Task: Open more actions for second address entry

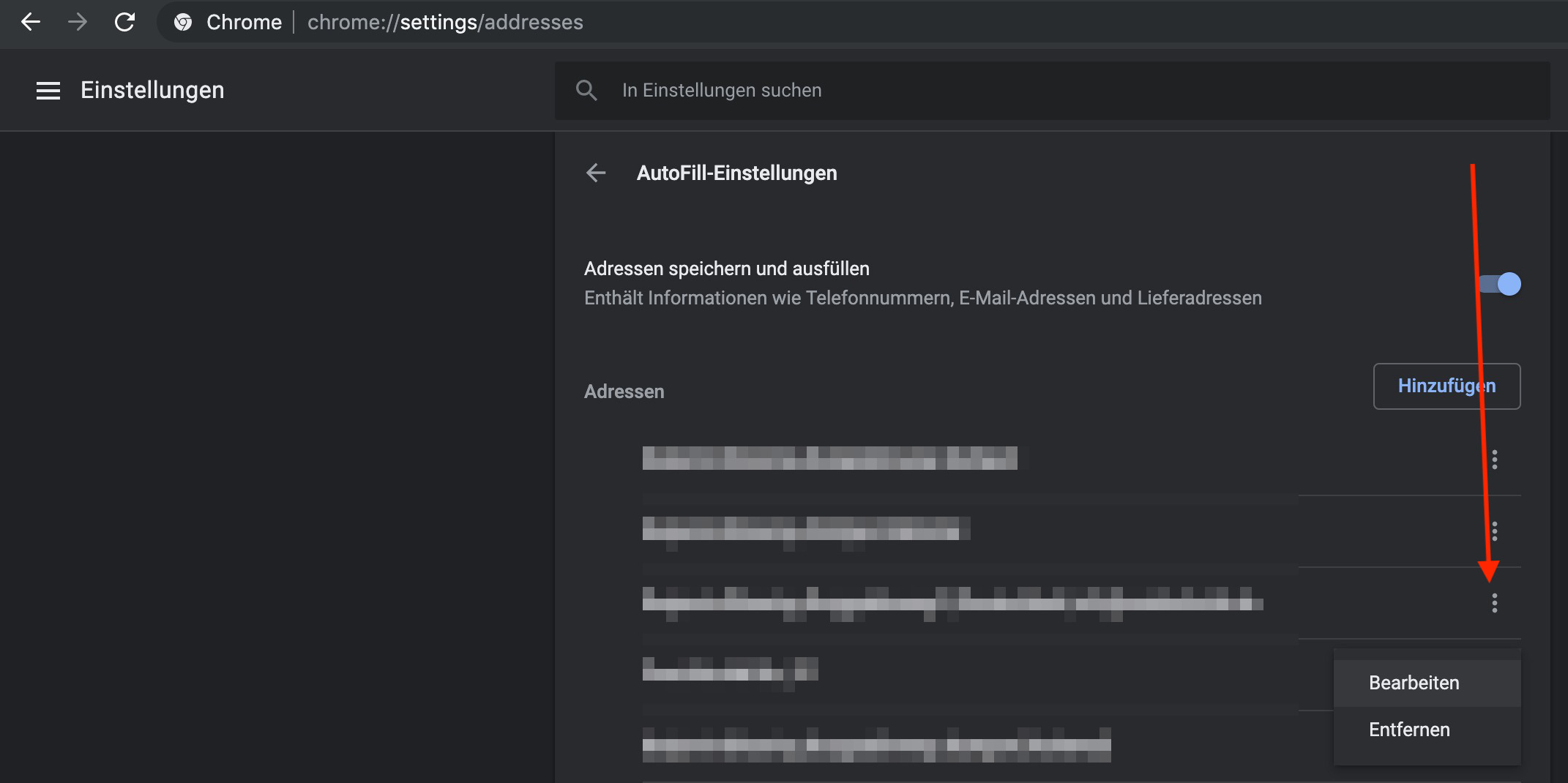Action: pos(1495,531)
